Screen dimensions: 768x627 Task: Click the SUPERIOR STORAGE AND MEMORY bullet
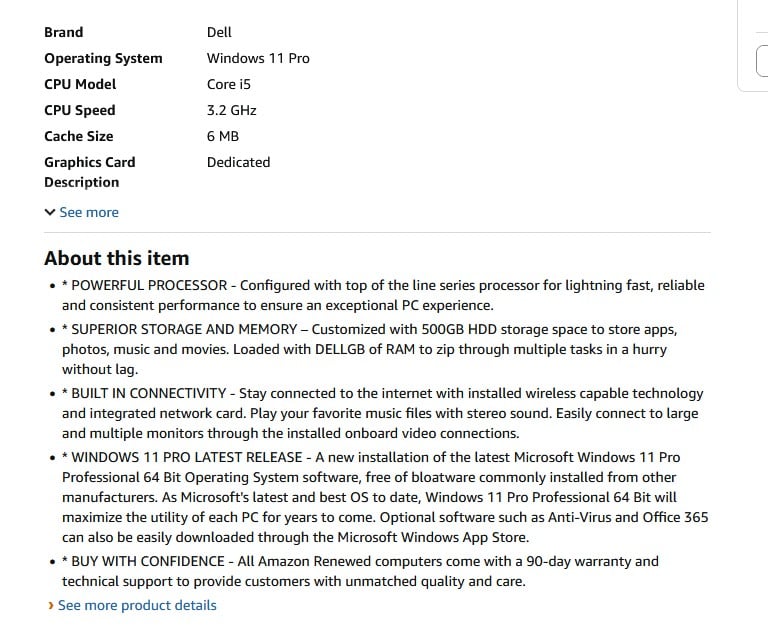pyautogui.click(x=369, y=349)
